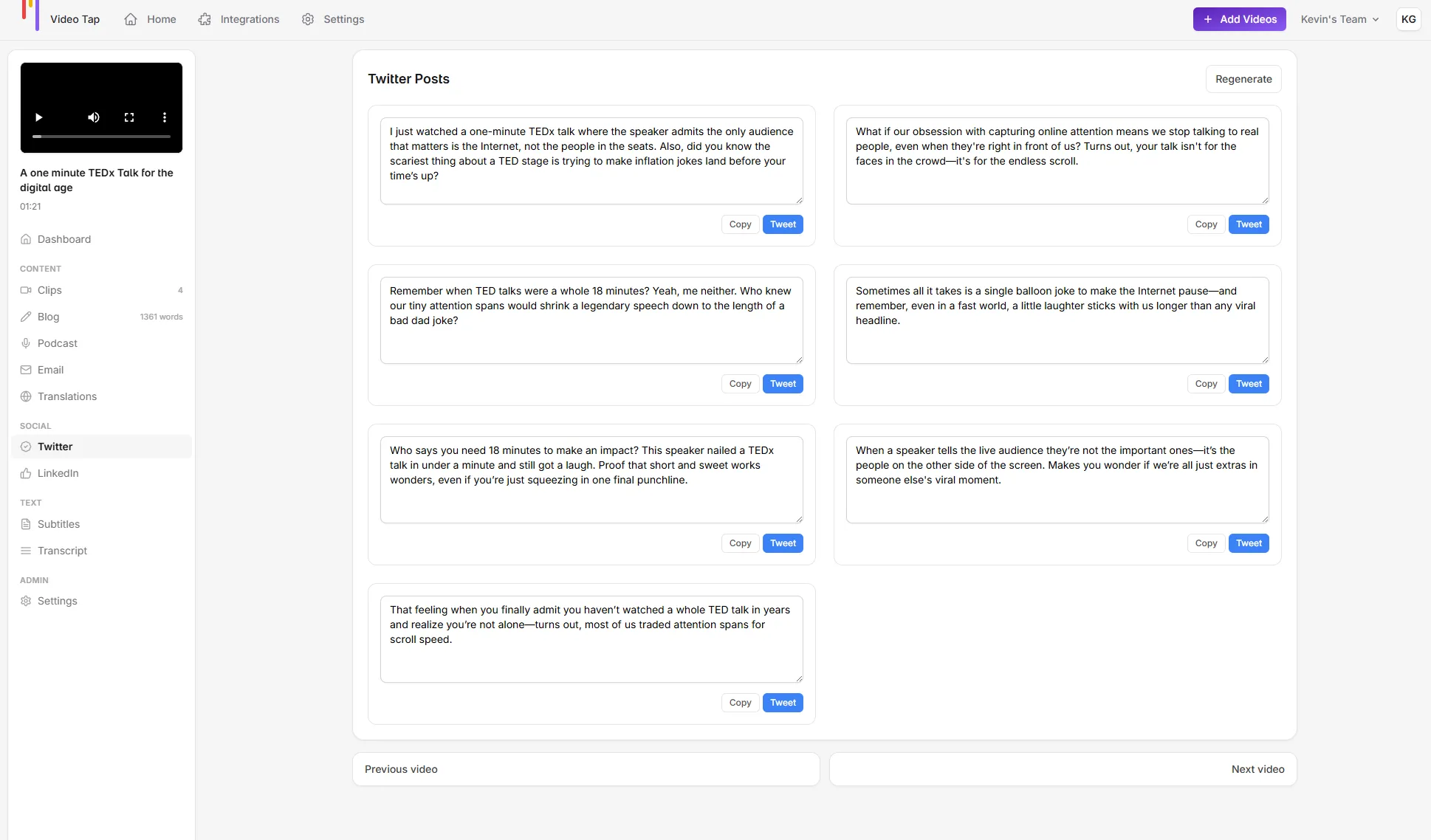
Task: Tweet the 'one-minute TEDx talk' post
Action: point(783,224)
